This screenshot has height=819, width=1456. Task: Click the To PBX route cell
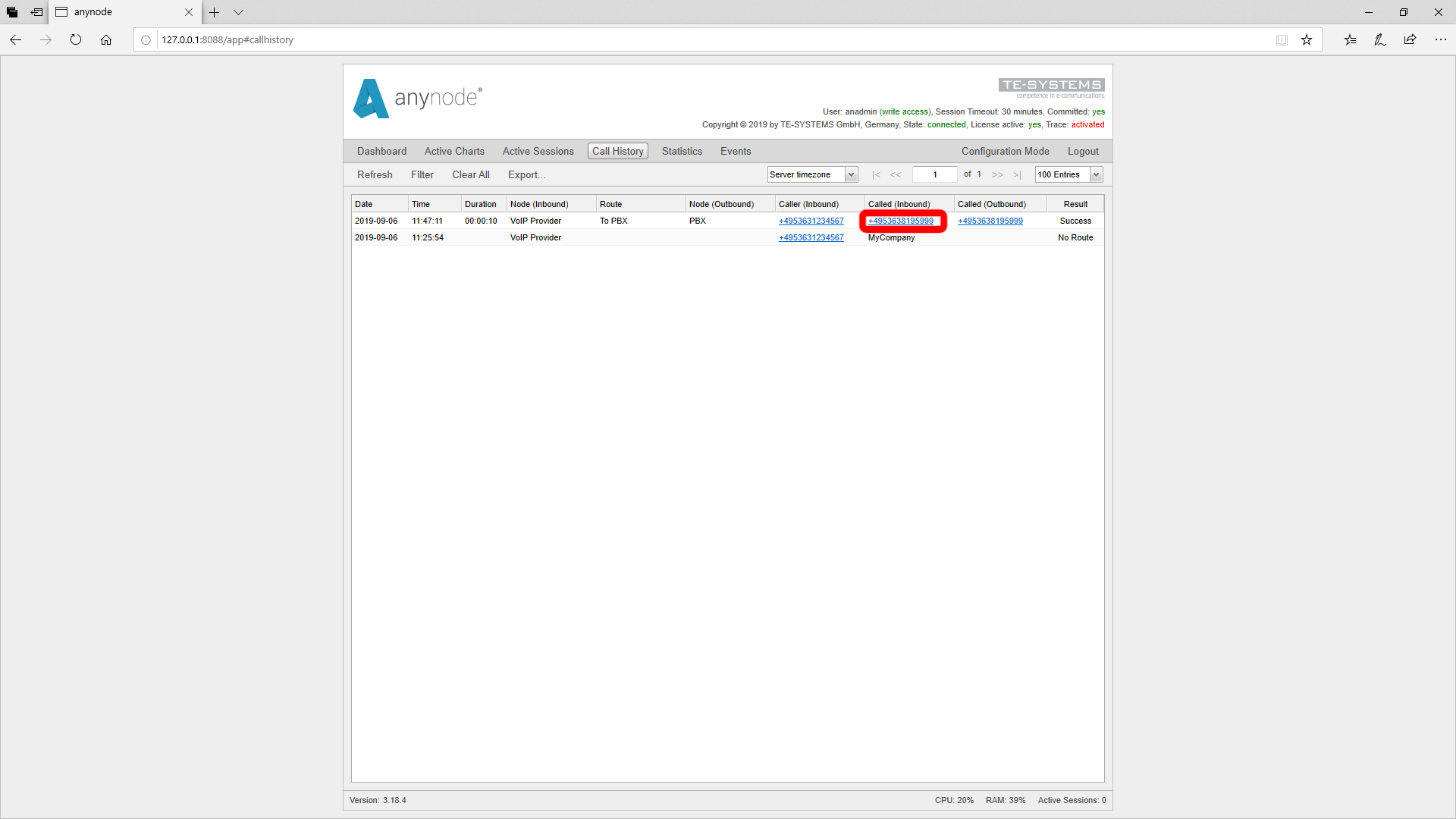coord(613,221)
